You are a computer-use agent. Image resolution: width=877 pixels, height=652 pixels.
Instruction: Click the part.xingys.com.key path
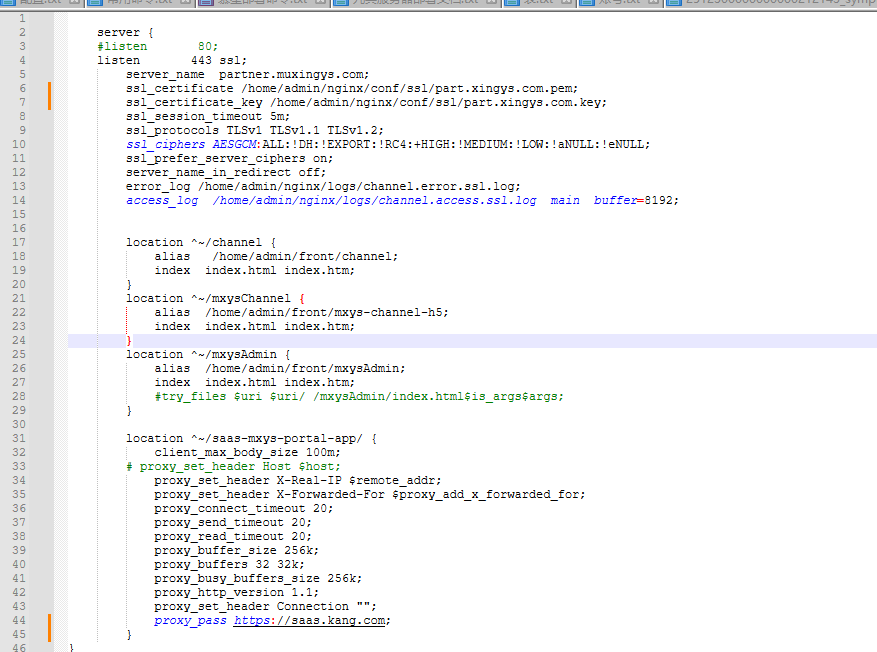coord(438,102)
